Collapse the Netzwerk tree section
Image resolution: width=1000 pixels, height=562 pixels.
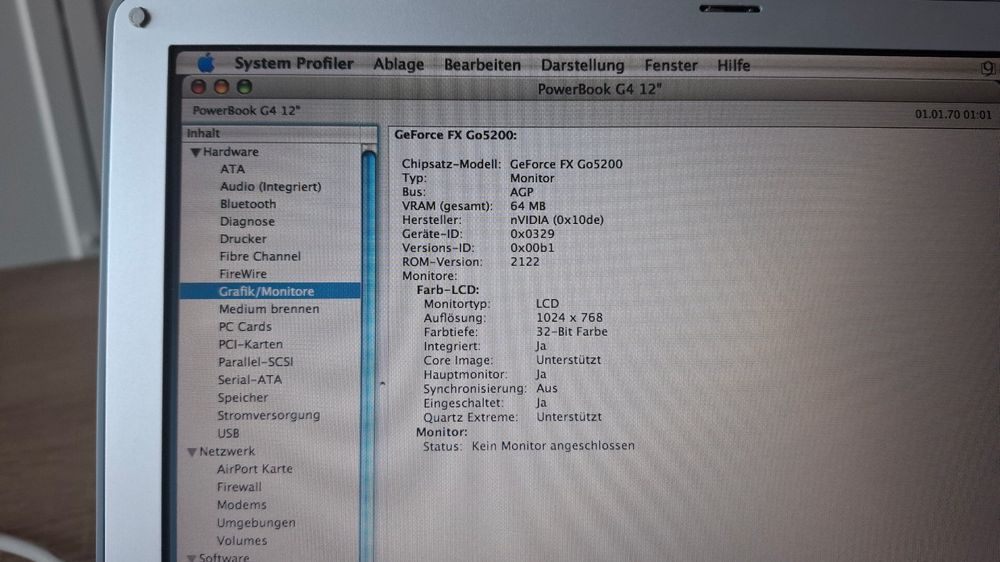click(x=192, y=452)
